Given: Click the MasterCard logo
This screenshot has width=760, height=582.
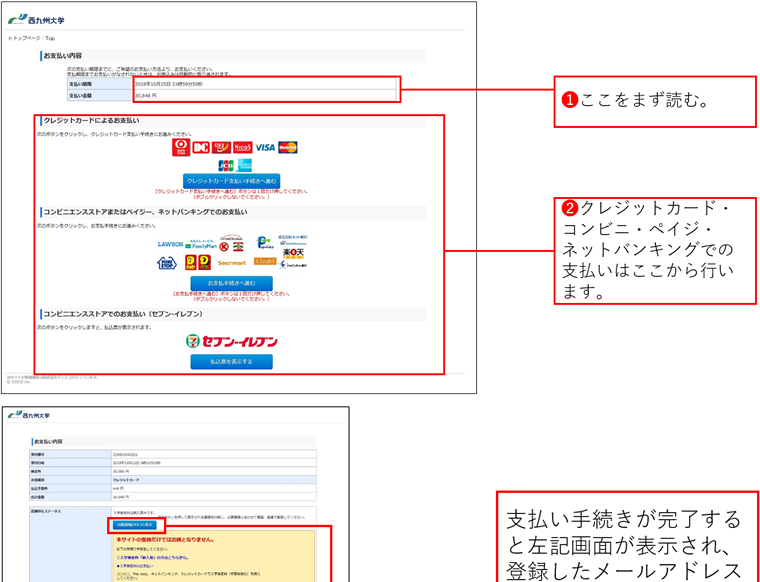Looking at the screenshot, I should (288, 147).
